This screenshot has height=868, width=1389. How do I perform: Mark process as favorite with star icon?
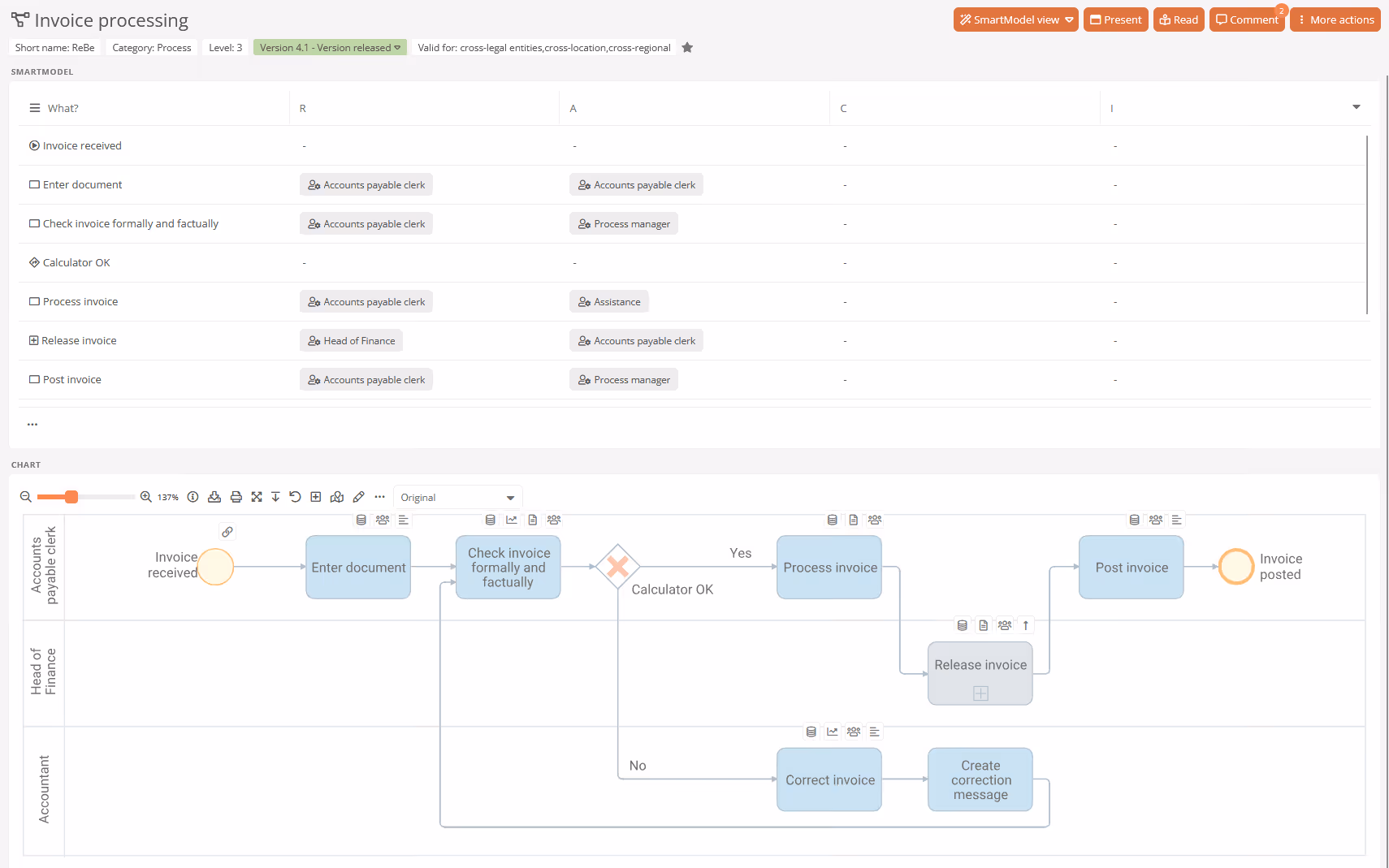[687, 48]
